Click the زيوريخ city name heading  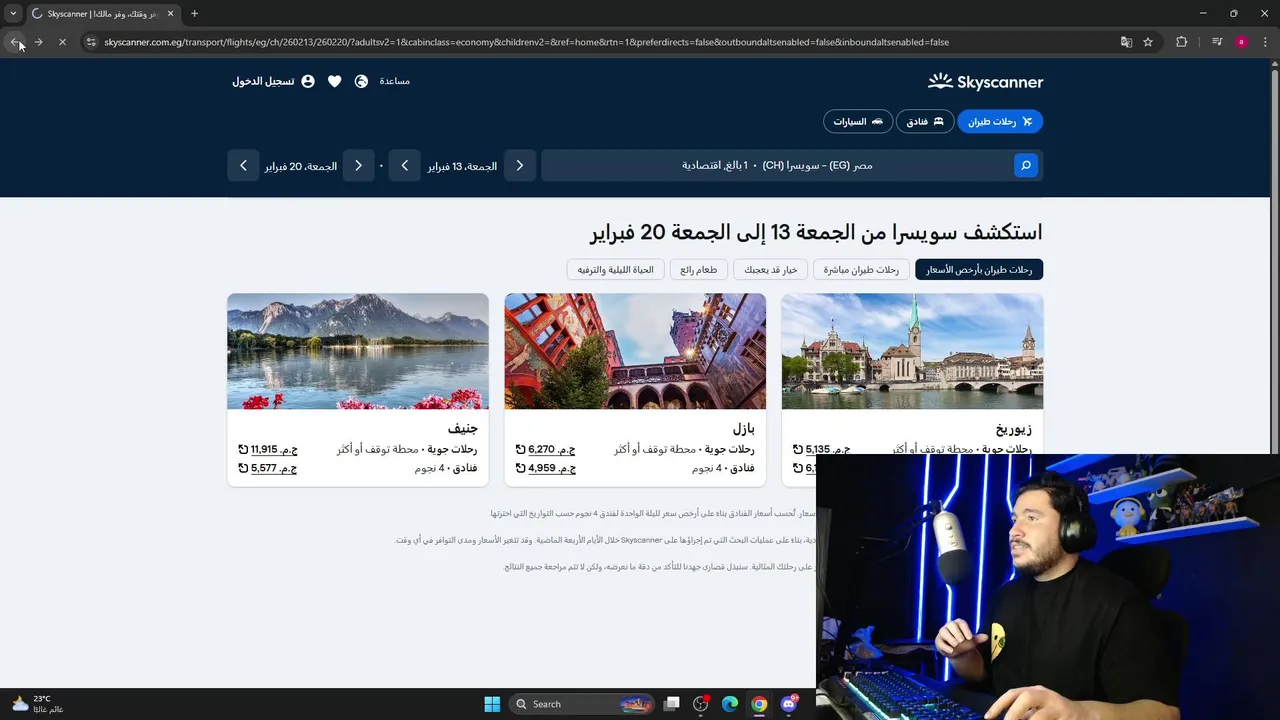tap(1014, 428)
